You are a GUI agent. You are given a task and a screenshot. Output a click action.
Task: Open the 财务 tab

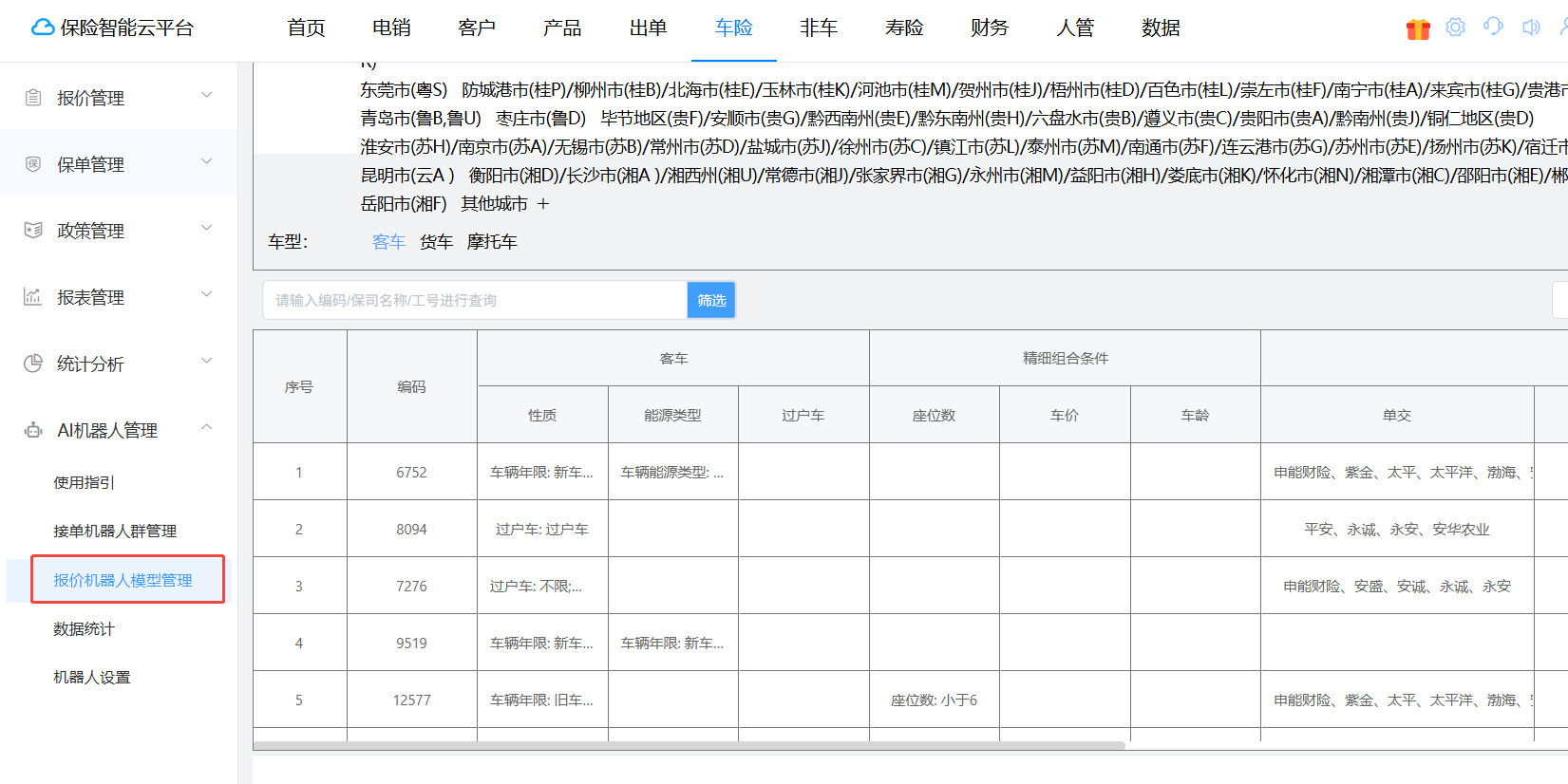(x=990, y=28)
